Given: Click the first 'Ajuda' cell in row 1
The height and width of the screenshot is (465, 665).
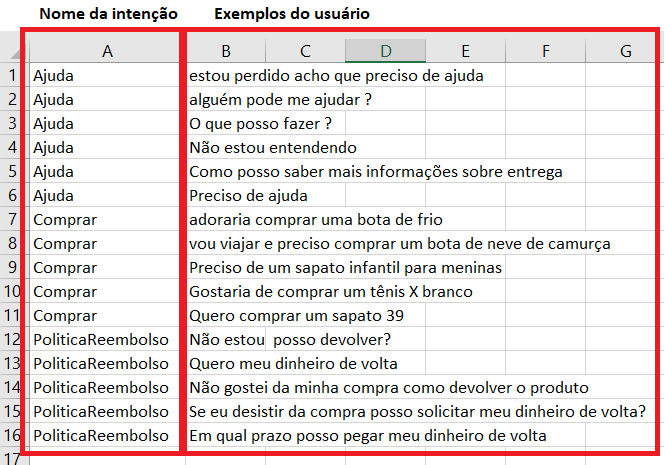Looking at the screenshot, I should [x=54, y=75].
